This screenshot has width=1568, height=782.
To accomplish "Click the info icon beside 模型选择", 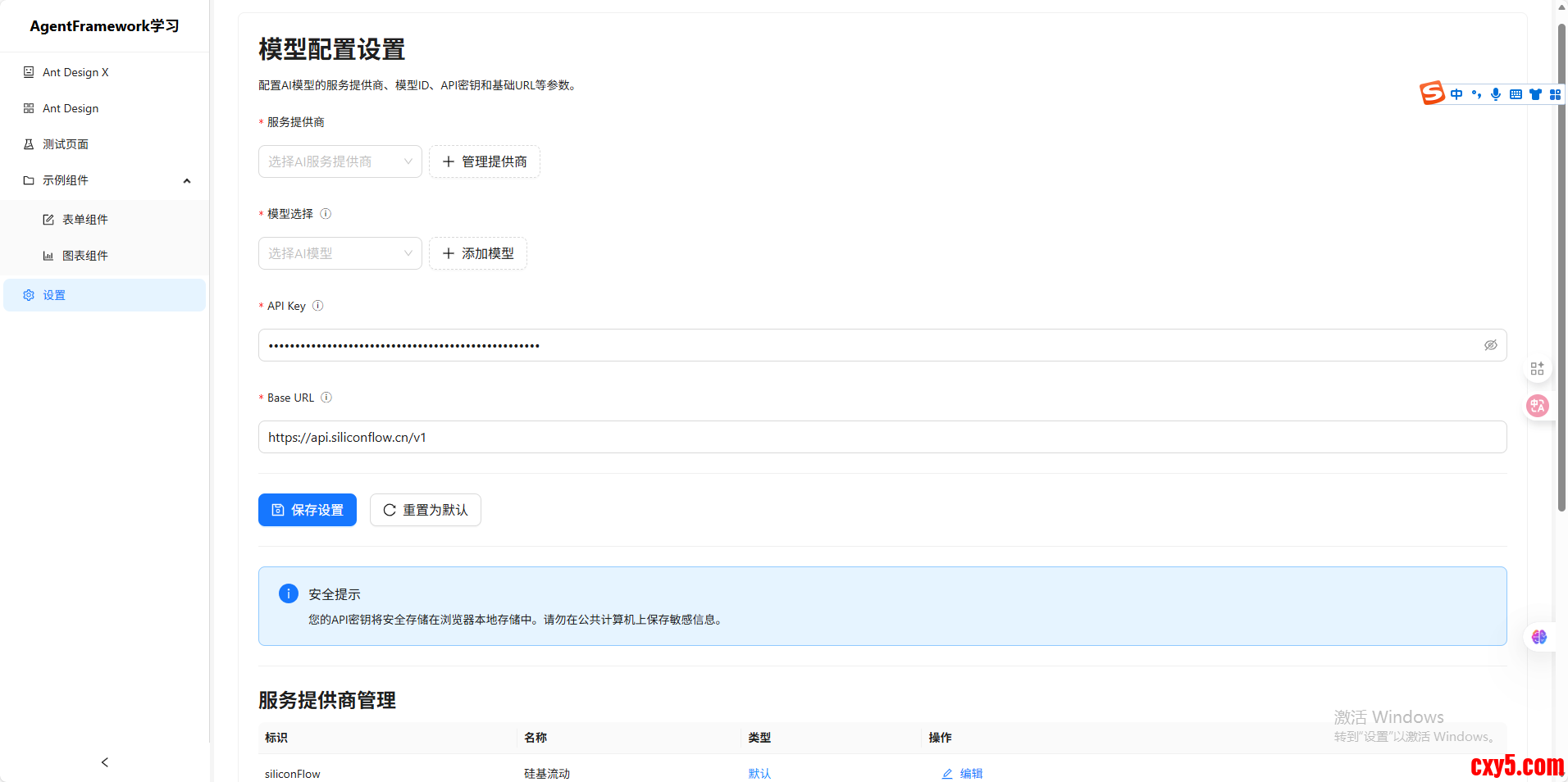I will pyautogui.click(x=326, y=214).
